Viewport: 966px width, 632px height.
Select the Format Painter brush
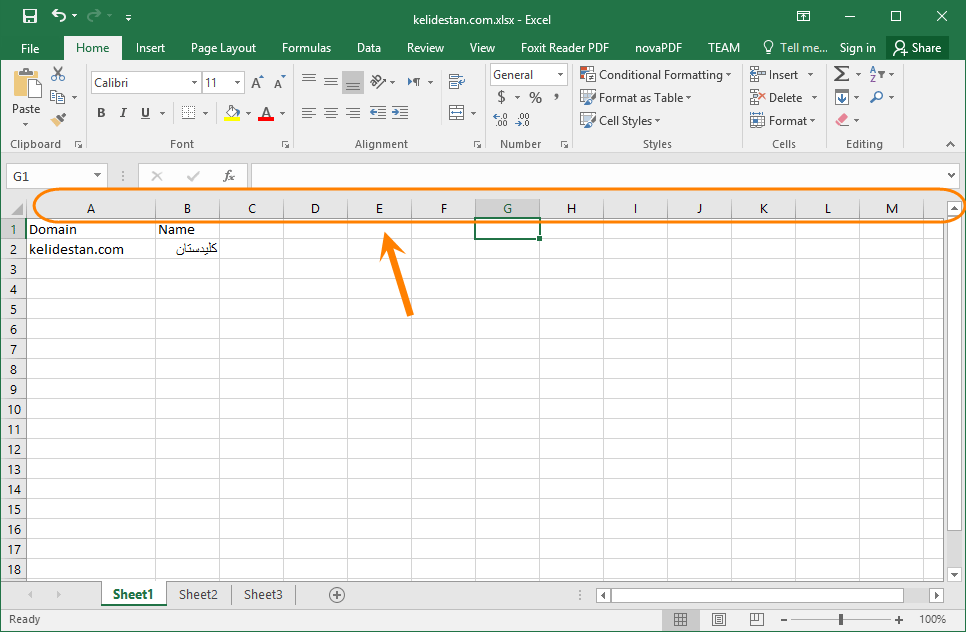[58, 120]
